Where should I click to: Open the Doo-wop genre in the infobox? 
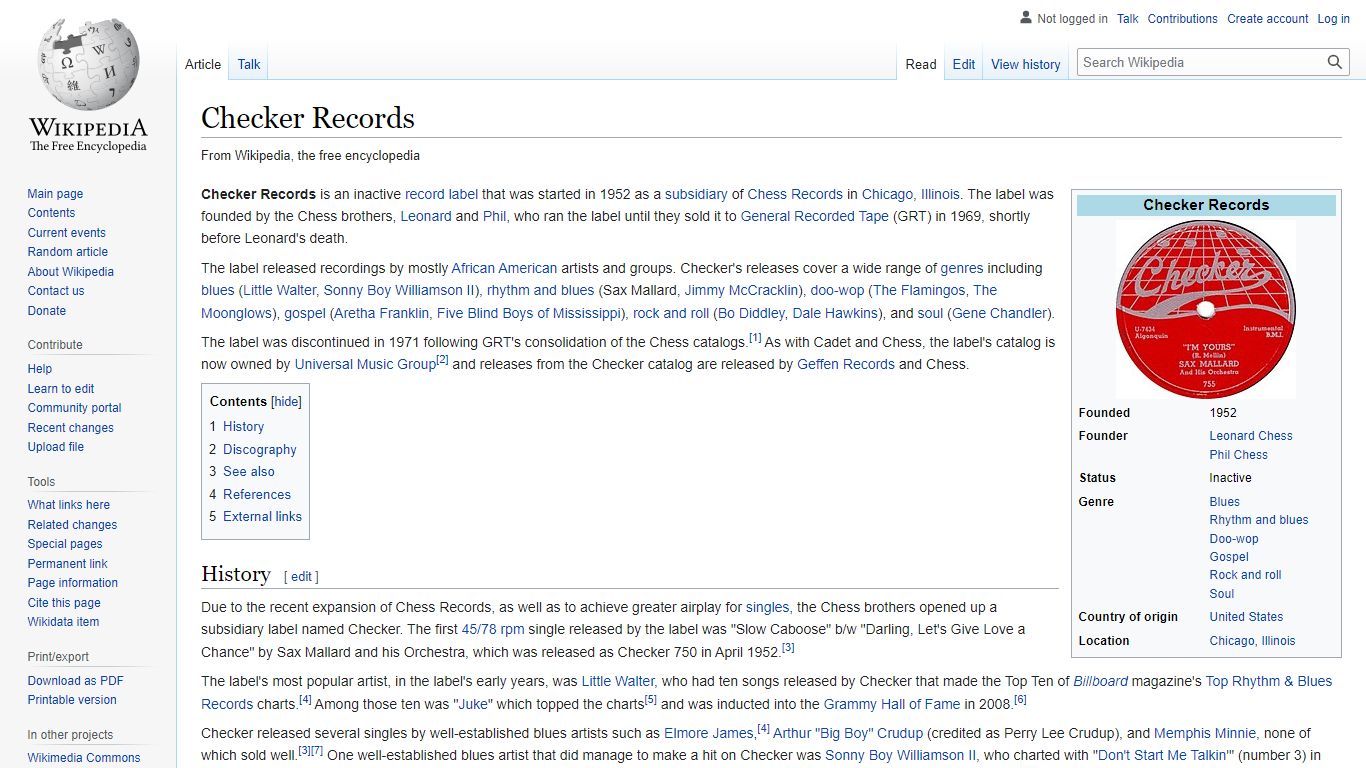coord(1234,539)
